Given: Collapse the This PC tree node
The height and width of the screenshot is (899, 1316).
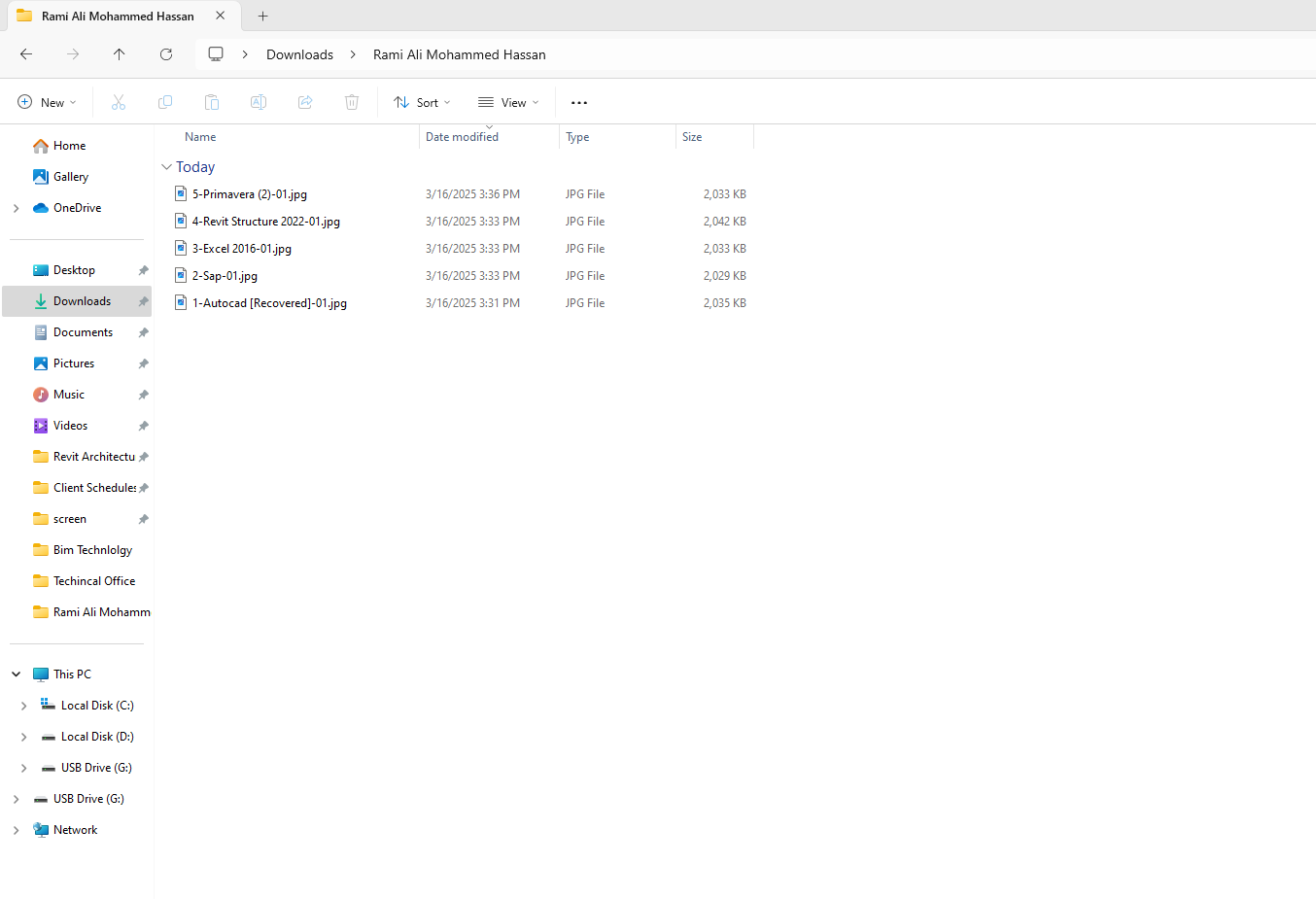Looking at the screenshot, I should [16, 674].
